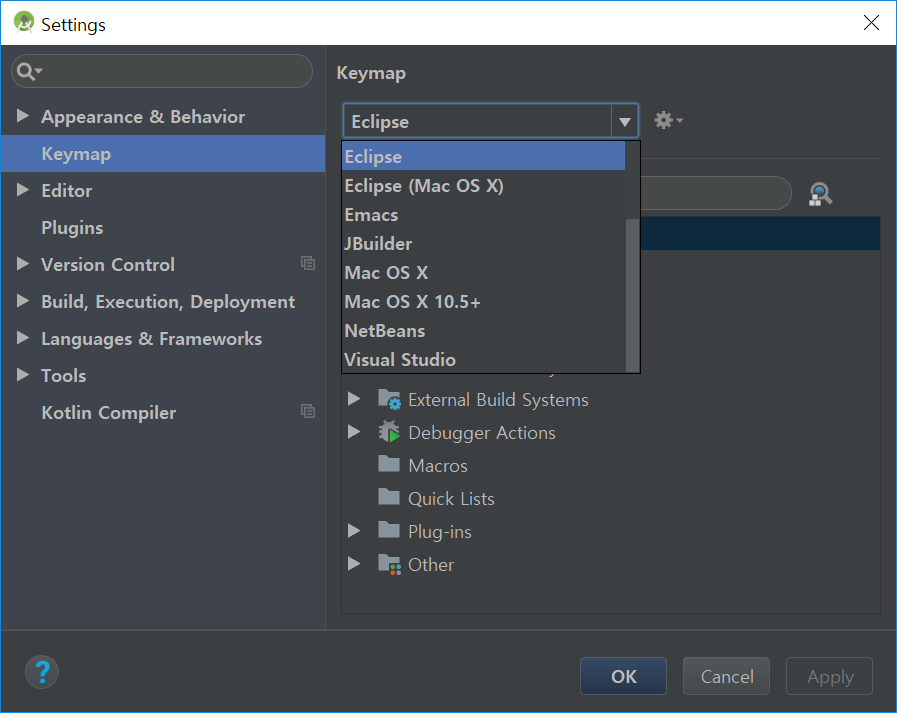The image size is (897, 713).
Task: Click the External Build Systems folder icon
Action: click(x=389, y=400)
